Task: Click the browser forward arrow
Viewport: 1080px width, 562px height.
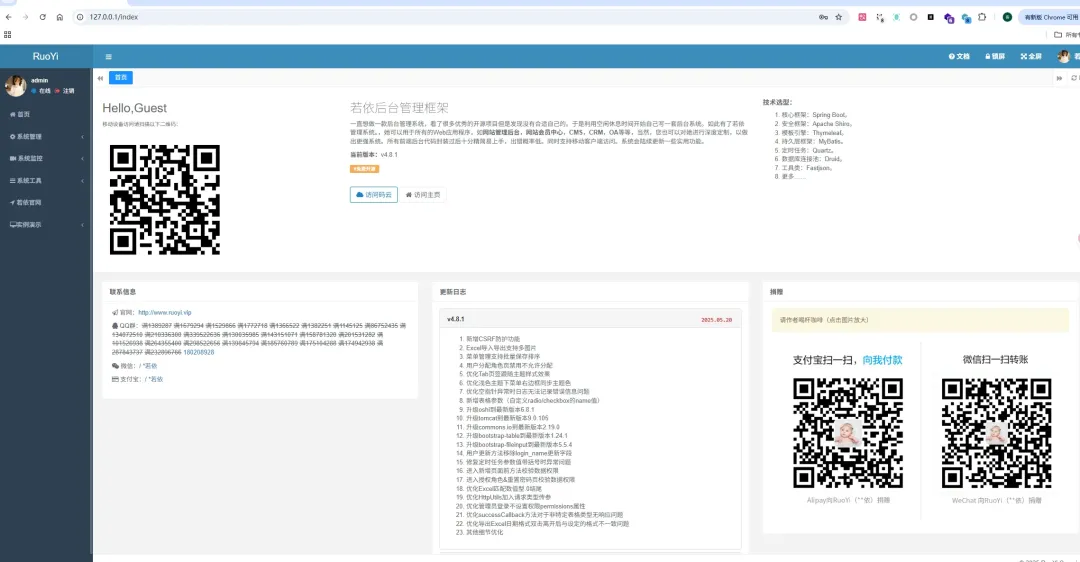Action: 25,17
